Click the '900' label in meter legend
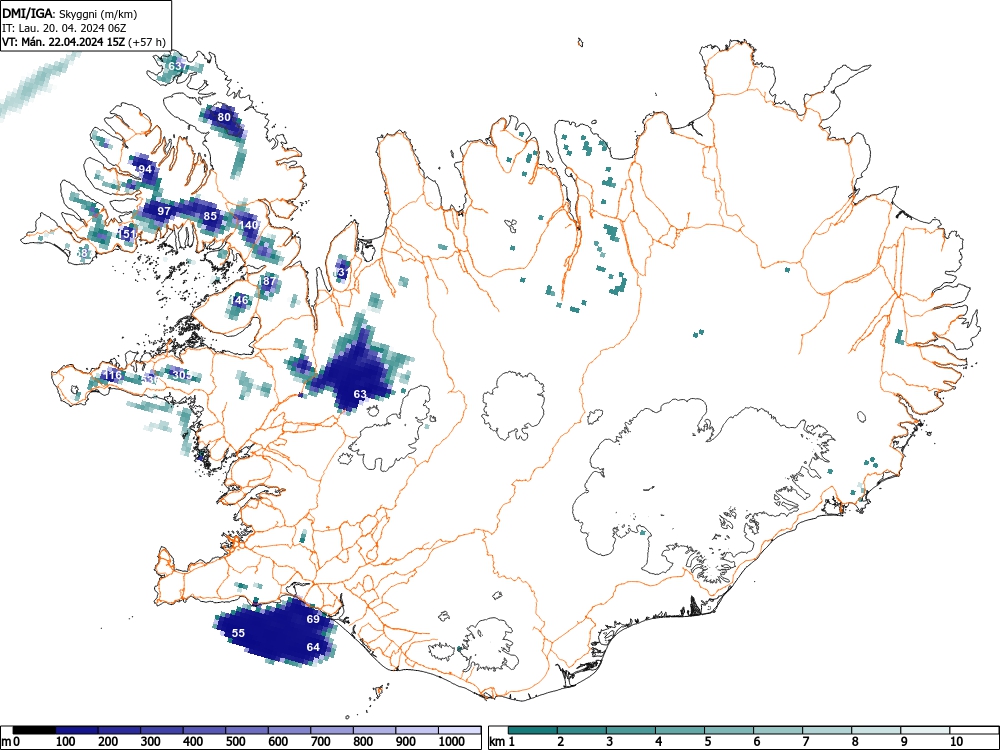1000x750 pixels. [406, 741]
